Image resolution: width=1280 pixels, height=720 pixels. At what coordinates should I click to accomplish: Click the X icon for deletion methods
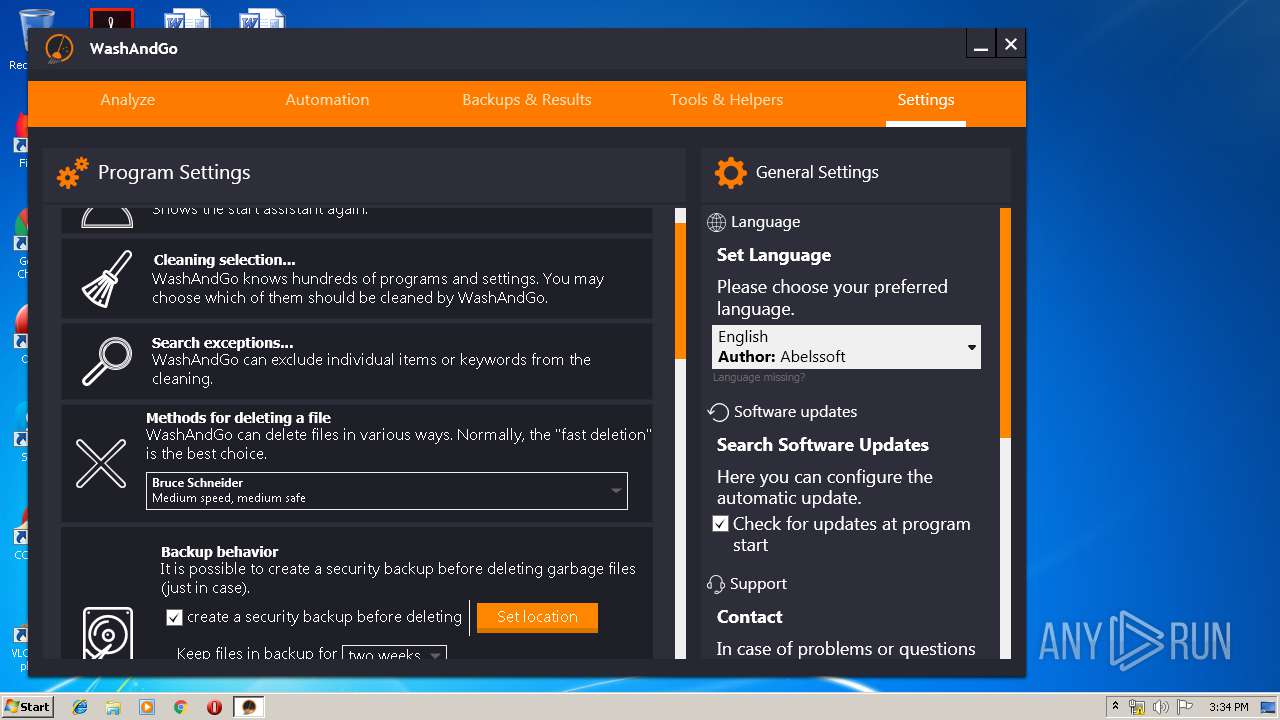pos(101,463)
